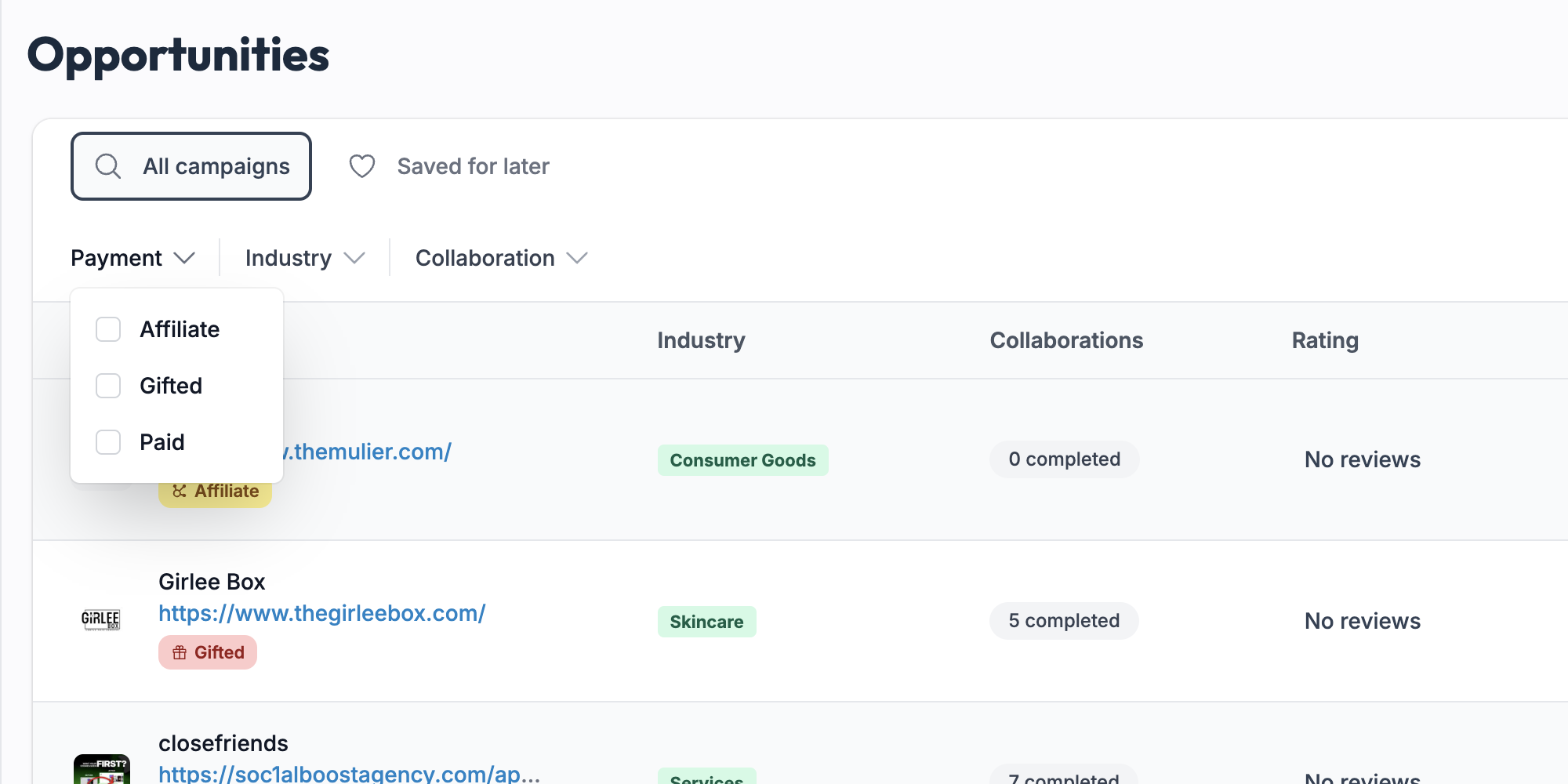Click No reviews in the Girlee Box row

click(x=1363, y=621)
